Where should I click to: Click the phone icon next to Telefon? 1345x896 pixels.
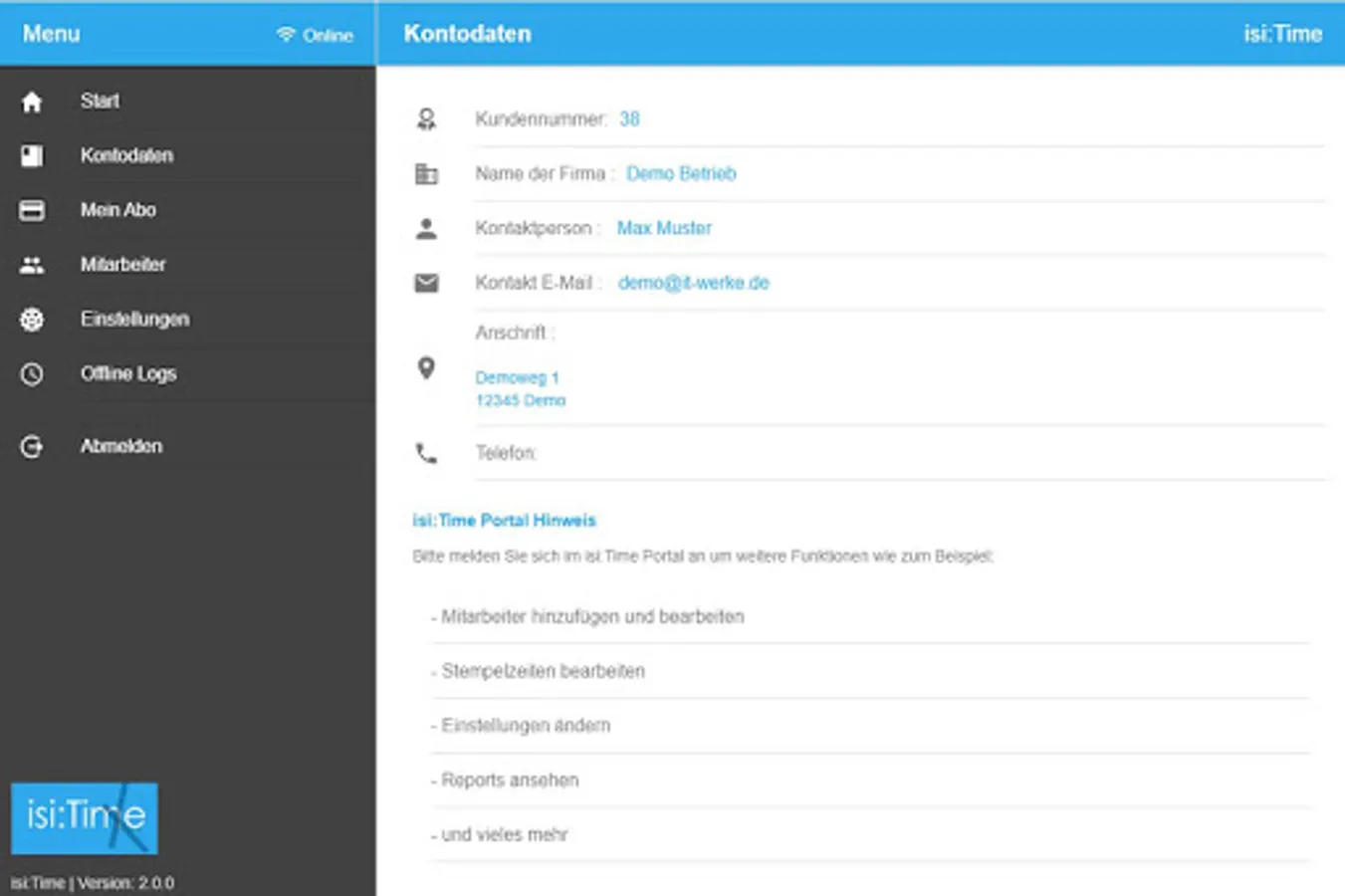tap(426, 454)
